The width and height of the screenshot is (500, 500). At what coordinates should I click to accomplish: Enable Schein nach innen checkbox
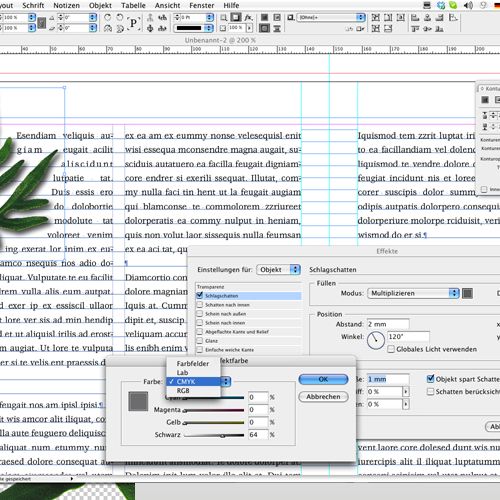tap(200, 322)
